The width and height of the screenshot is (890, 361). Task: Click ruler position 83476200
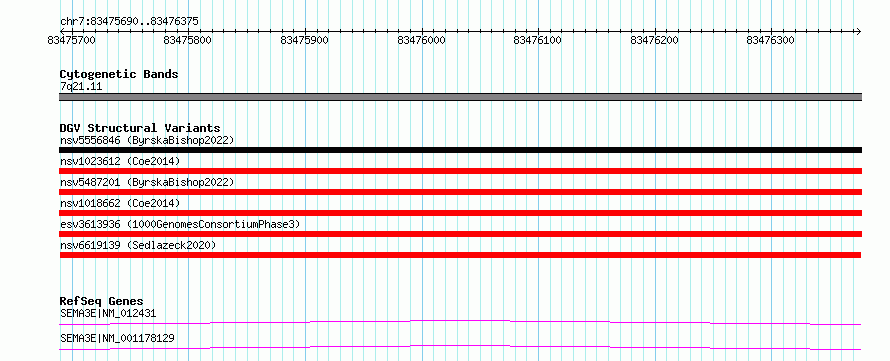pyautogui.click(x=655, y=40)
